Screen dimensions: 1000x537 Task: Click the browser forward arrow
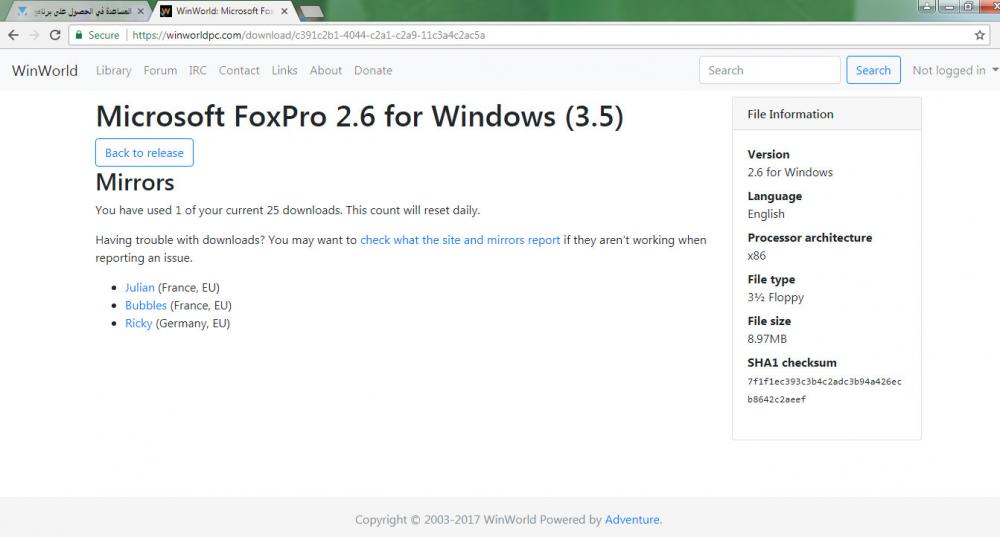pyautogui.click(x=34, y=35)
